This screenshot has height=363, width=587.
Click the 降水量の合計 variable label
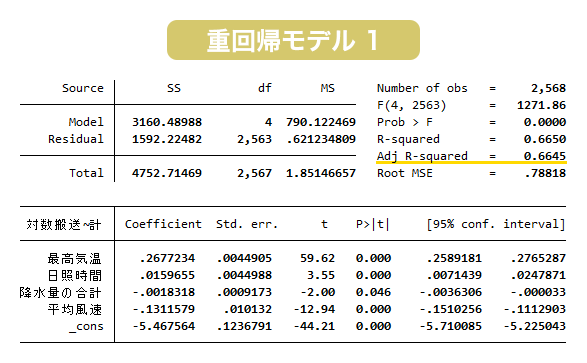[x=61, y=292]
